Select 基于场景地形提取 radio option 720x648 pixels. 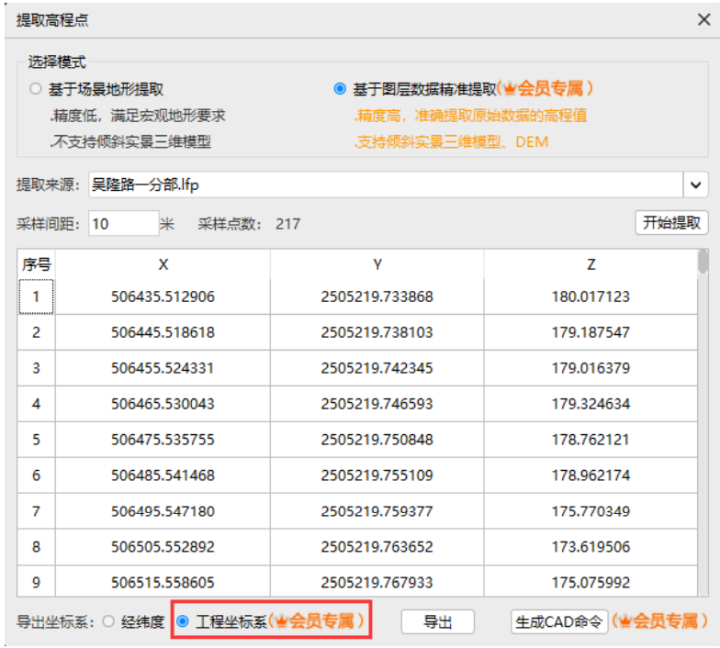click(x=35, y=89)
